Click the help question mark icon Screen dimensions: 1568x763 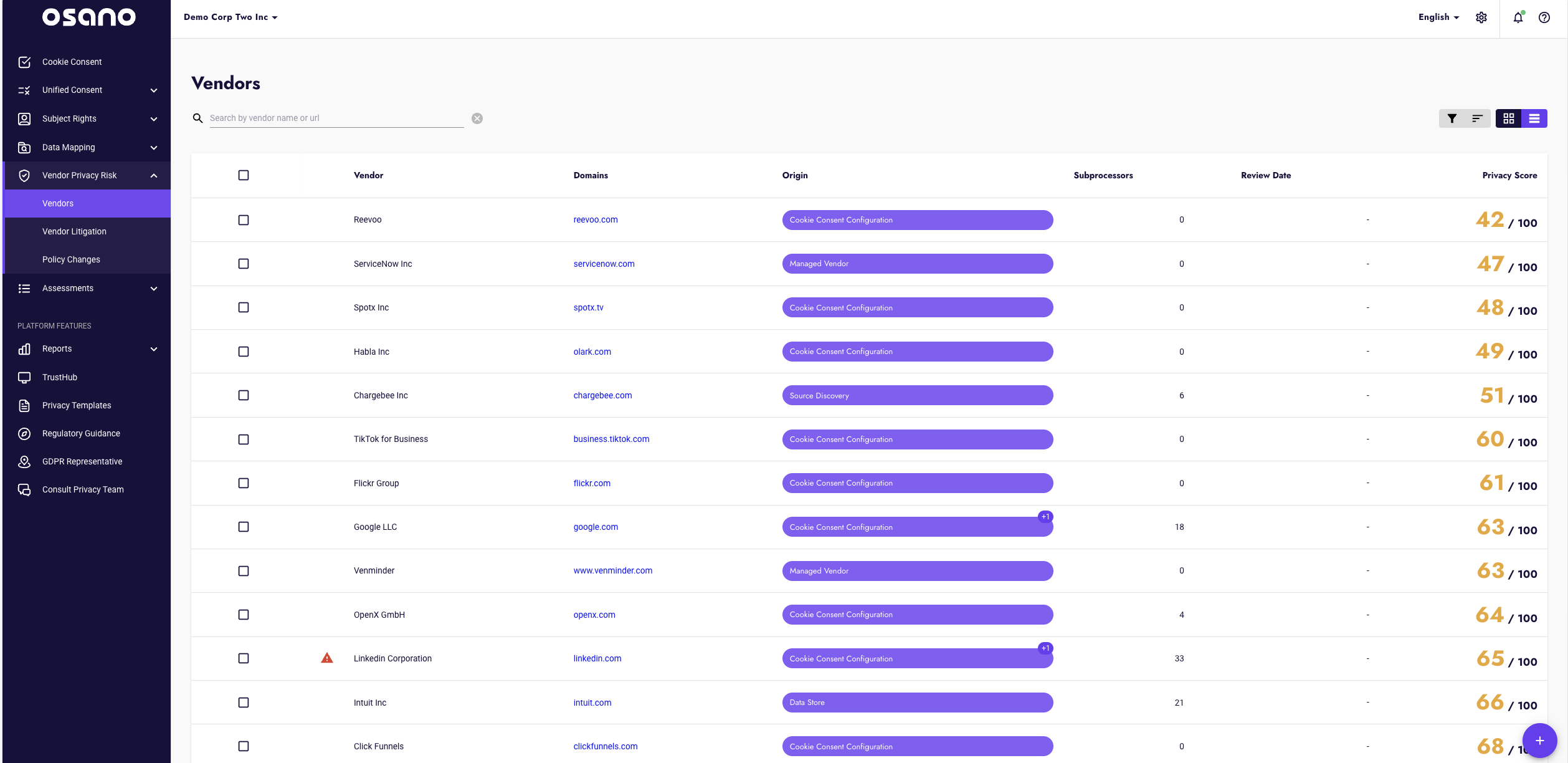click(x=1544, y=17)
